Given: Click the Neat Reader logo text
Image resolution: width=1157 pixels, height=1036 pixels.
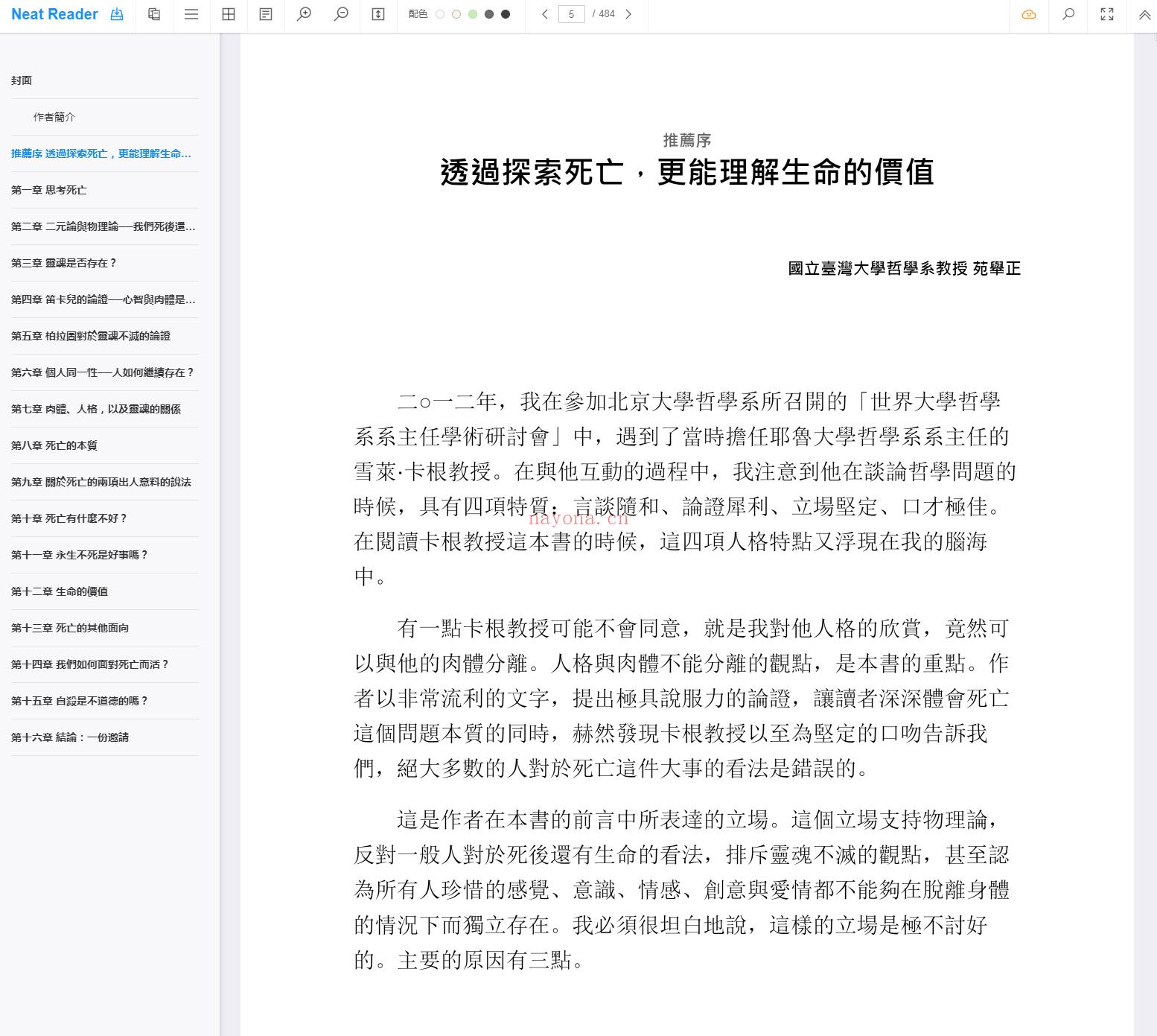Looking at the screenshot, I should coord(54,14).
